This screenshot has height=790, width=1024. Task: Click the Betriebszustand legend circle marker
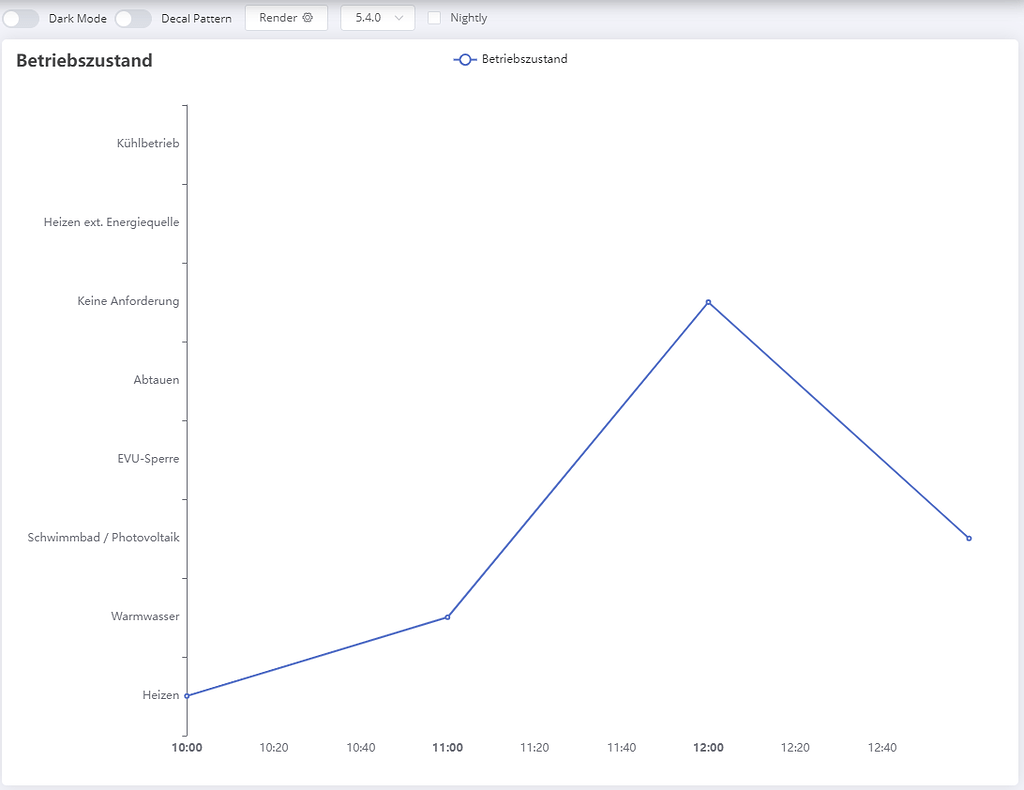click(x=463, y=59)
